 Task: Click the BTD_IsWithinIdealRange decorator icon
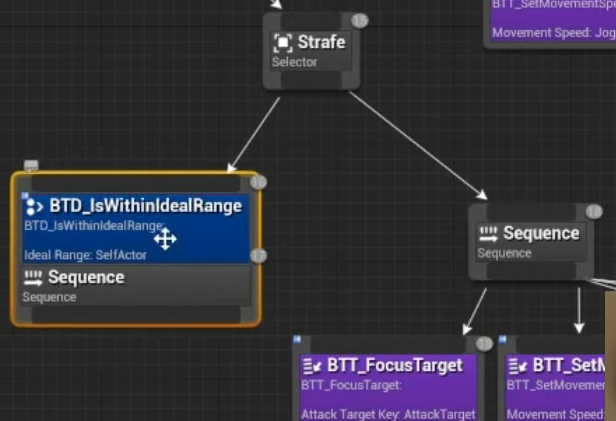(x=34, y=206)
